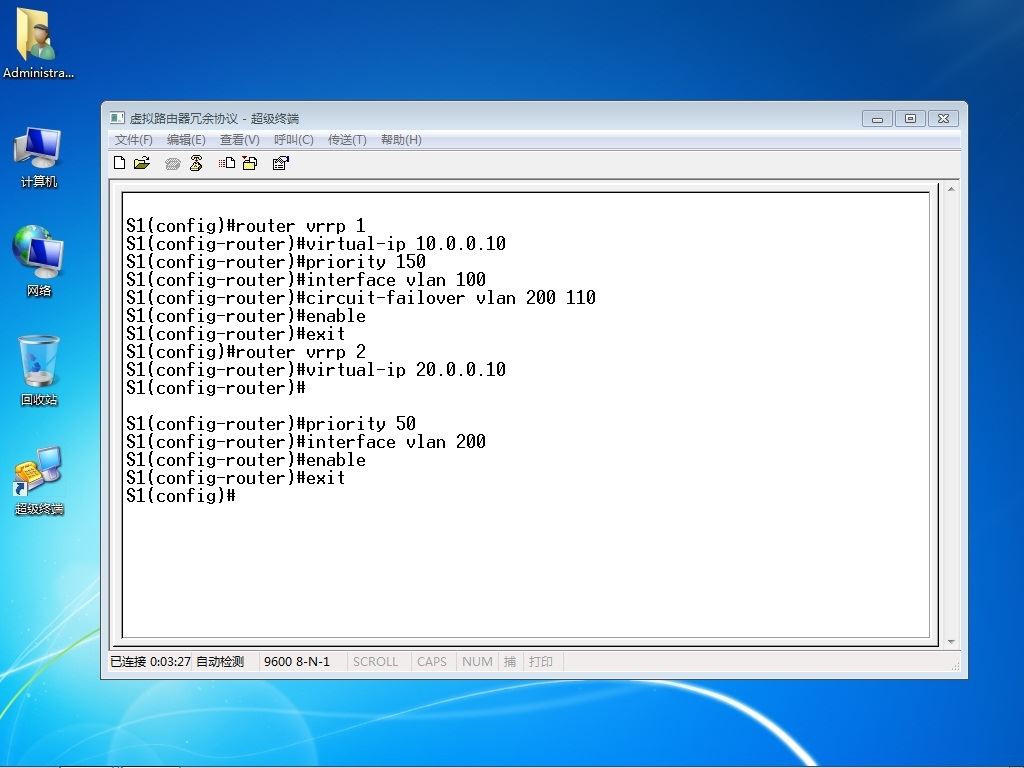1024x768 pixels.
Task: Click the HyperTerminal title bar icon
Action: tap(118, 118)
